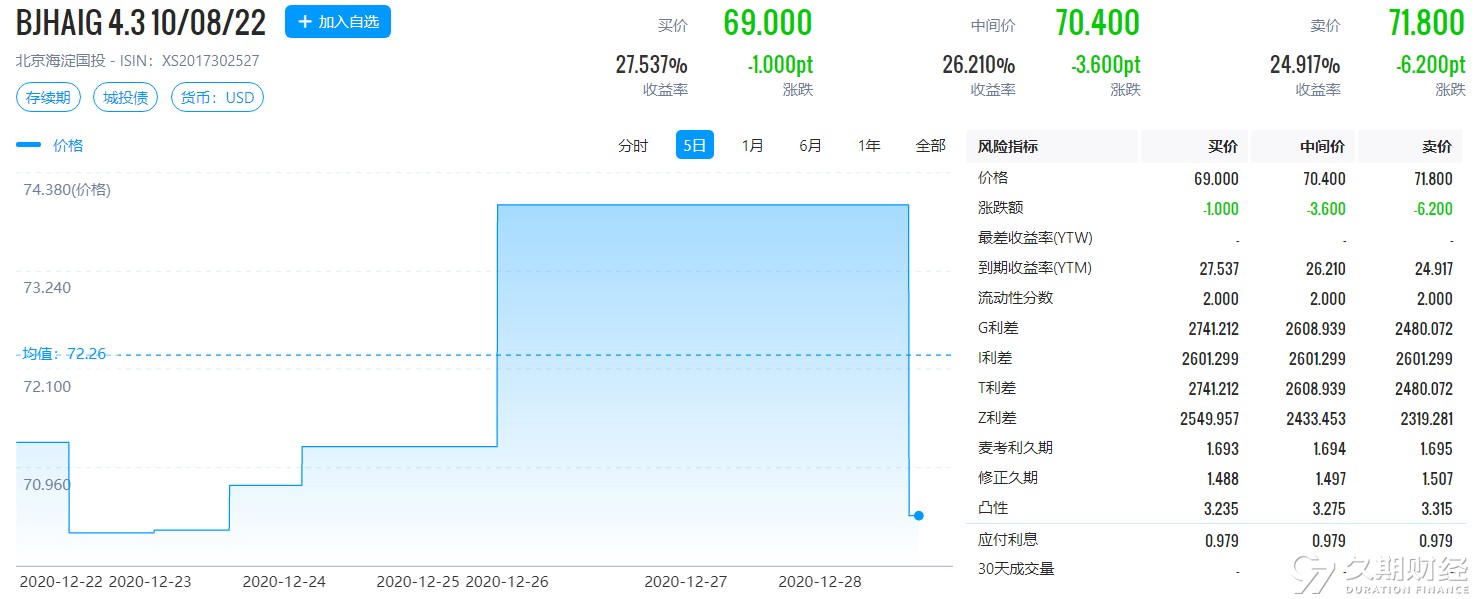Select the blue endpoint dot on the chart

(919, 516)
